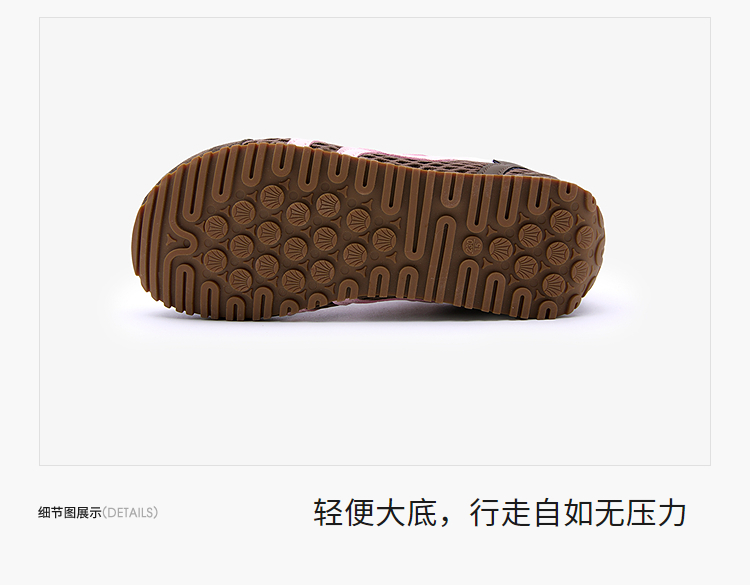The width and height of the screenshot is (750, 585).
Task: Click the round size stamp on the sole
Action: tap(470, 245)
